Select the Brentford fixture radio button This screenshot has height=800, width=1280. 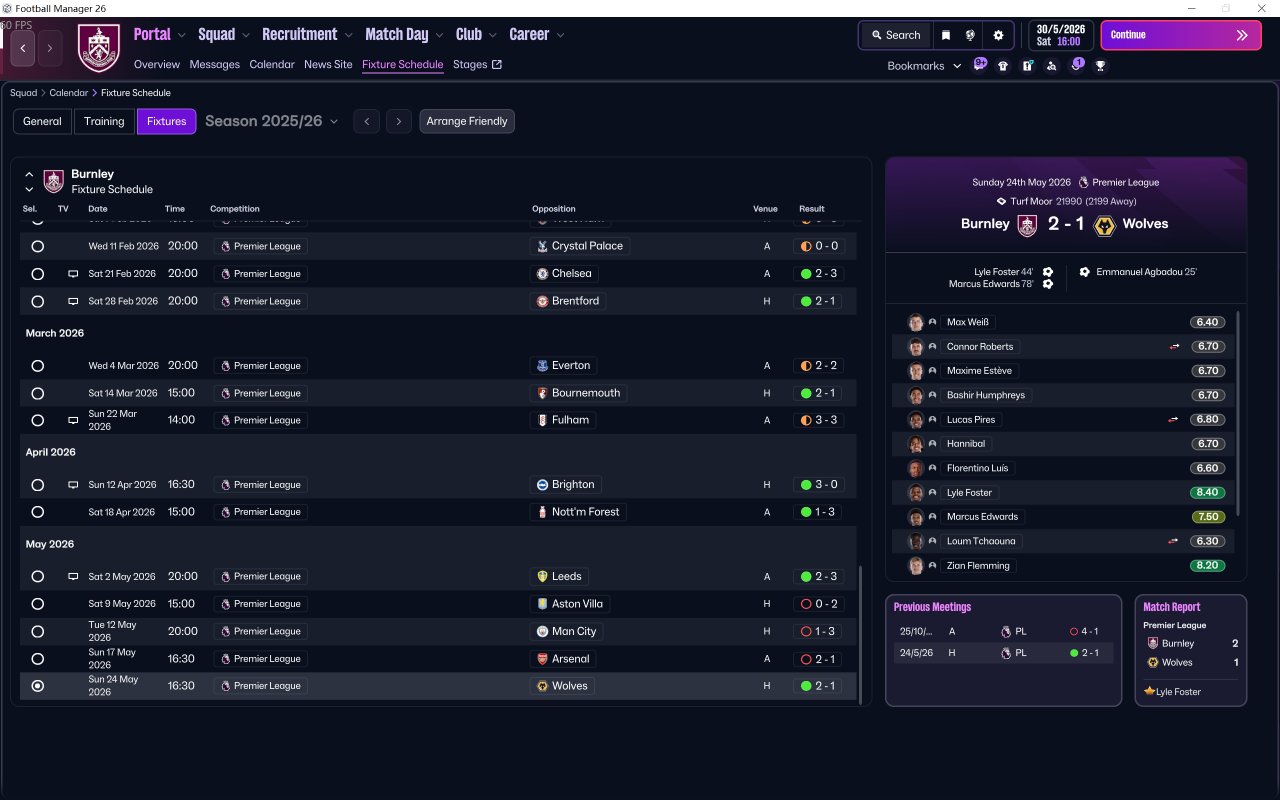[38, 301]
